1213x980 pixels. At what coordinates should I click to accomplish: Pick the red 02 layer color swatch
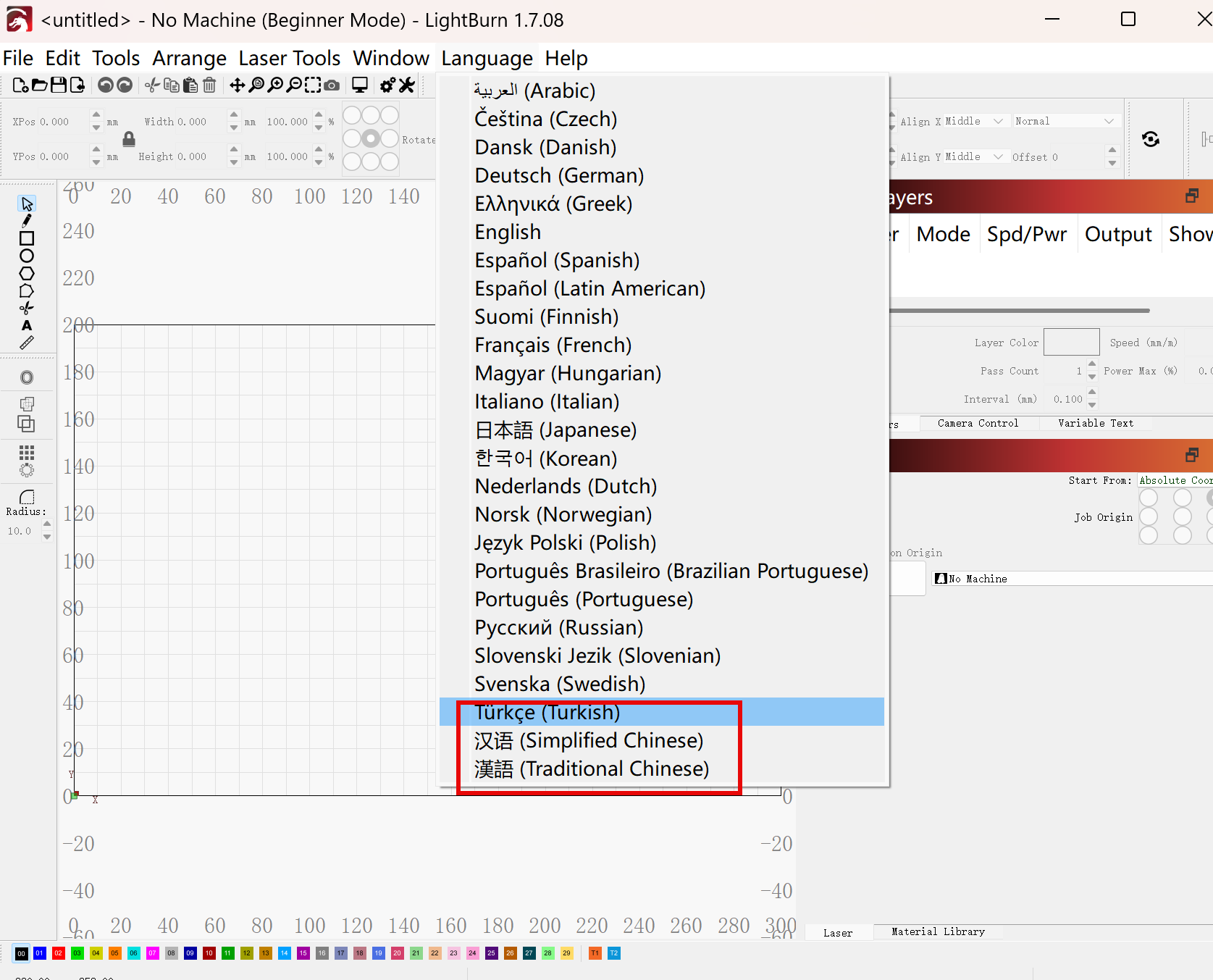tap(58, 953)
